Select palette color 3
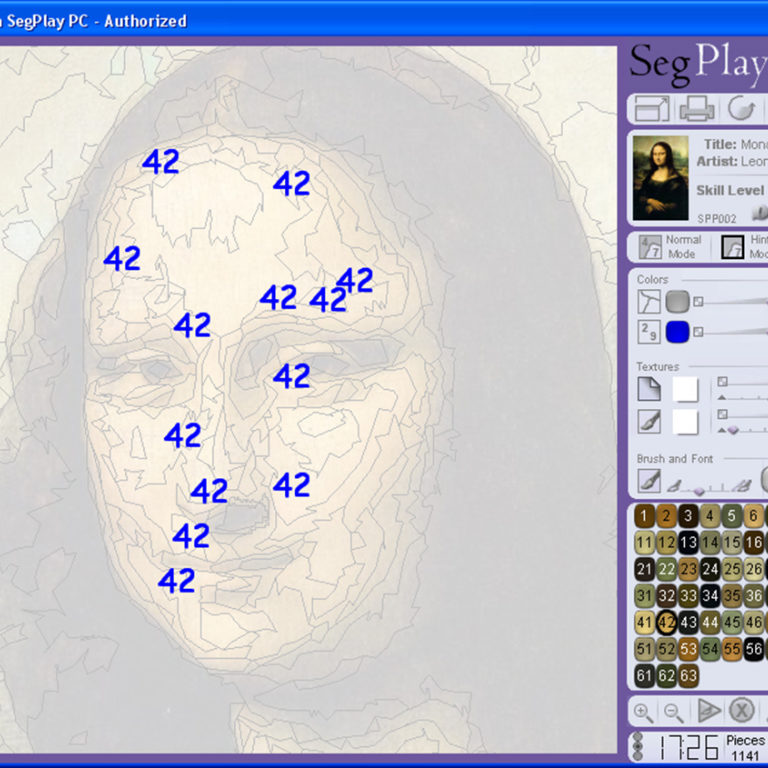The image size is (768, 768). click(688, 516)
